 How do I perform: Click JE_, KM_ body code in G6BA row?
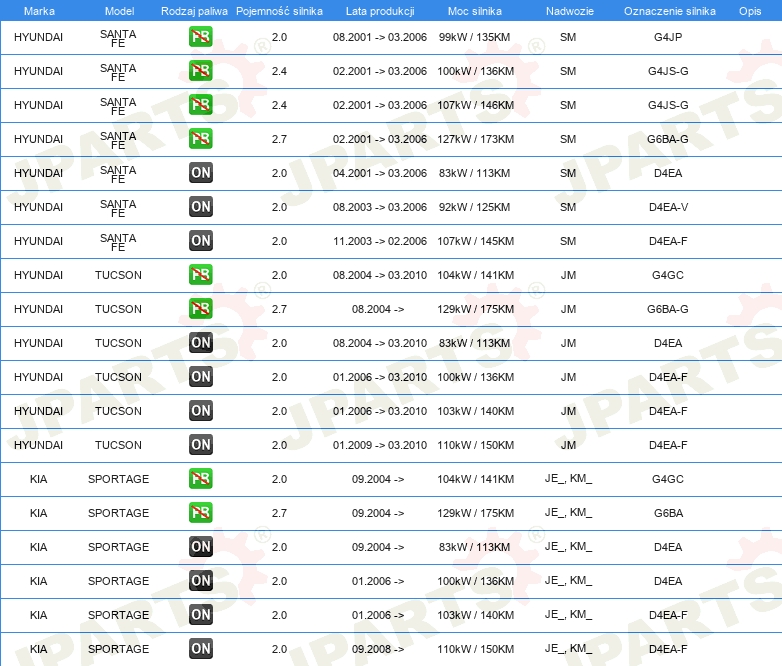(568, 512)
